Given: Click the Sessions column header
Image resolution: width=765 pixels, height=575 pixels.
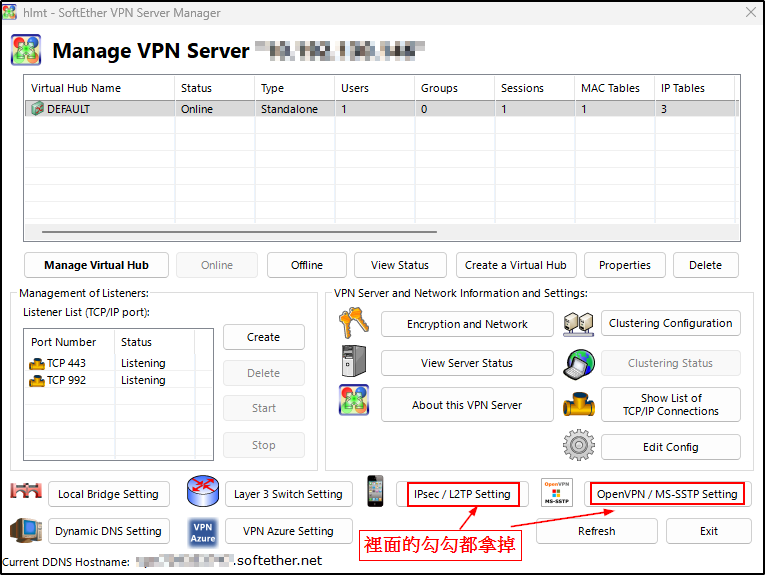Looking at the screenshot, I should click(535, 88).
